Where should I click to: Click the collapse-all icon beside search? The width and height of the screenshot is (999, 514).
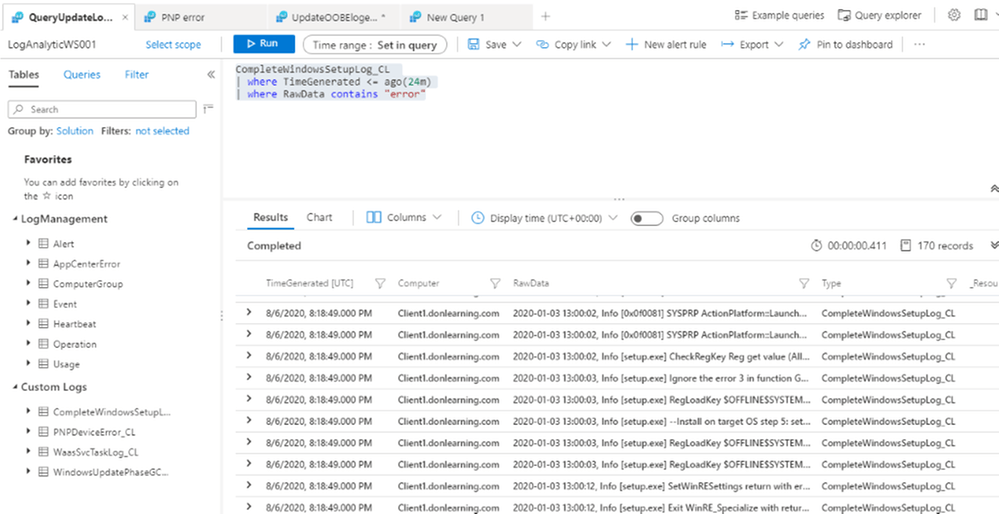[208, 109]
